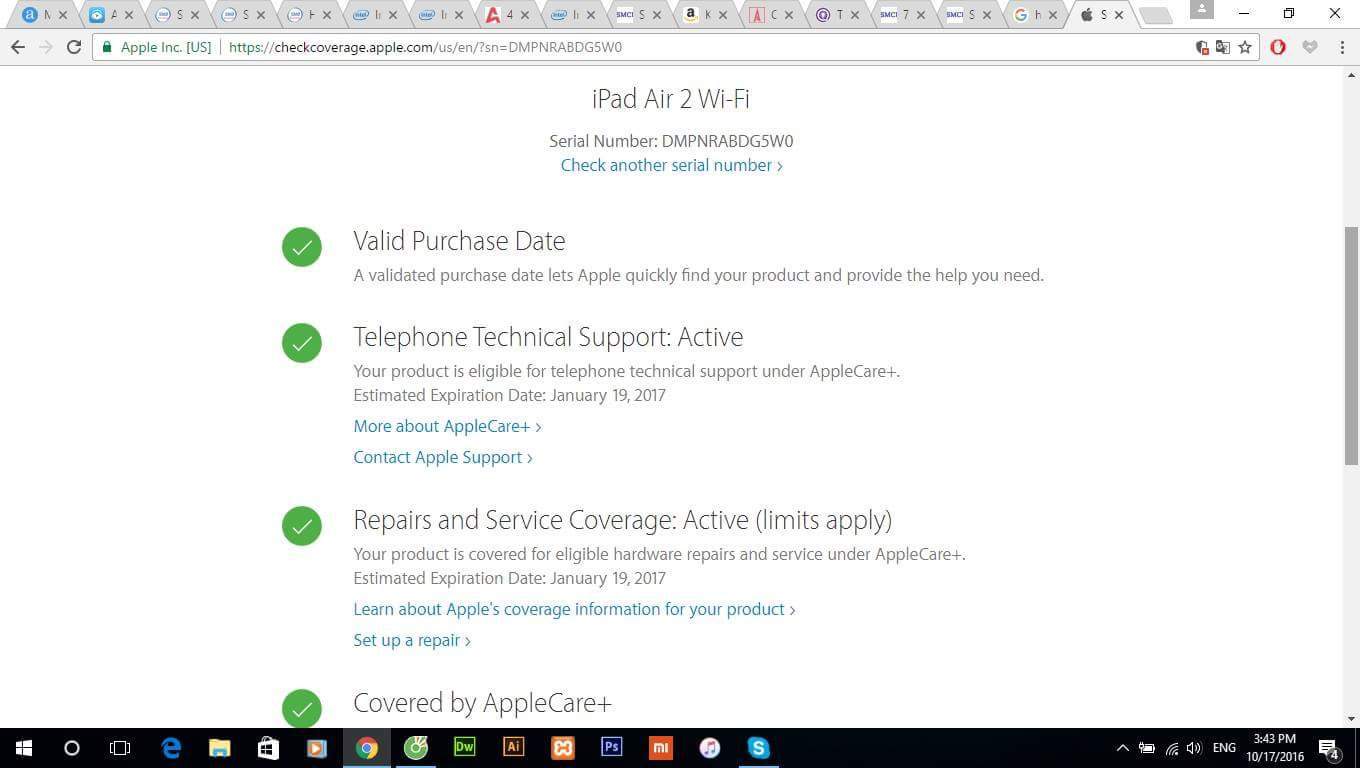The image size is (1360, 768).
Task: Open Dreamweaver from taskbar
Action: point(464,747)
